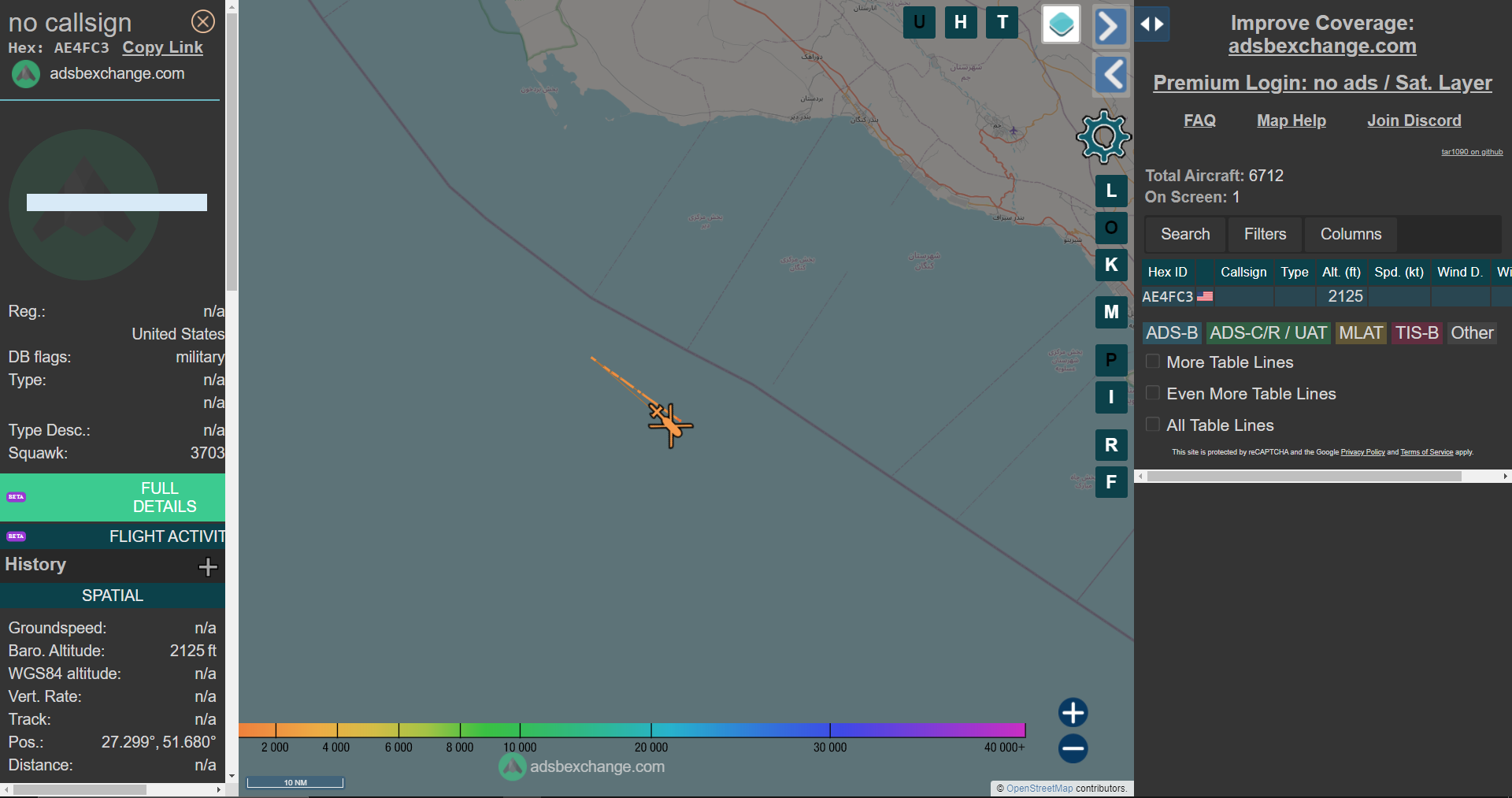Click the P map button
1512x798 pixels.
click(1111, 360)
